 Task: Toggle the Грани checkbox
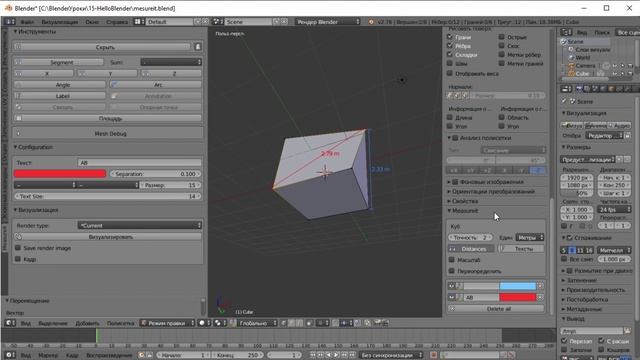tap(450, 37)
